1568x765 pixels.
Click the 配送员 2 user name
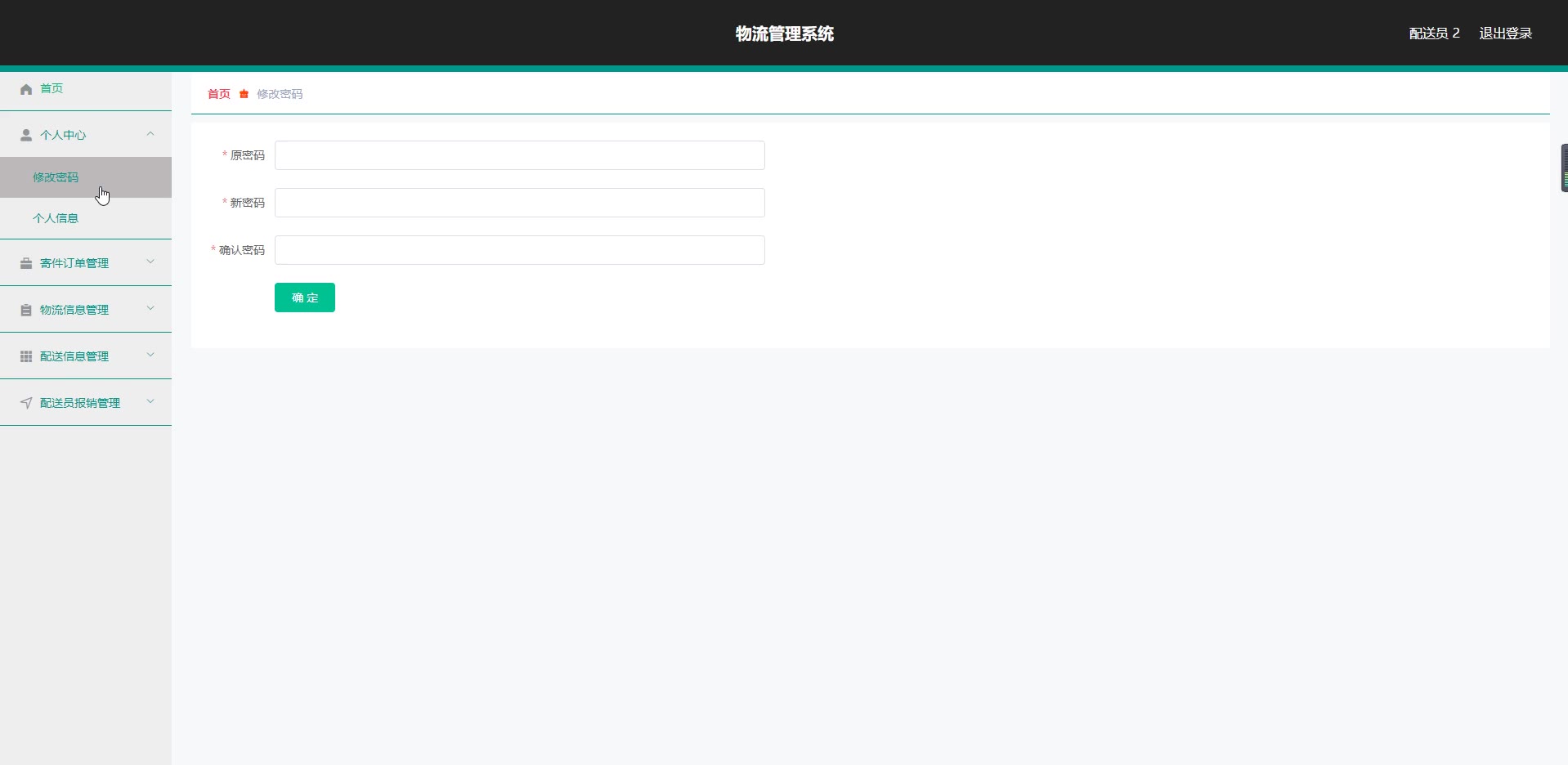pos(1434,34)
